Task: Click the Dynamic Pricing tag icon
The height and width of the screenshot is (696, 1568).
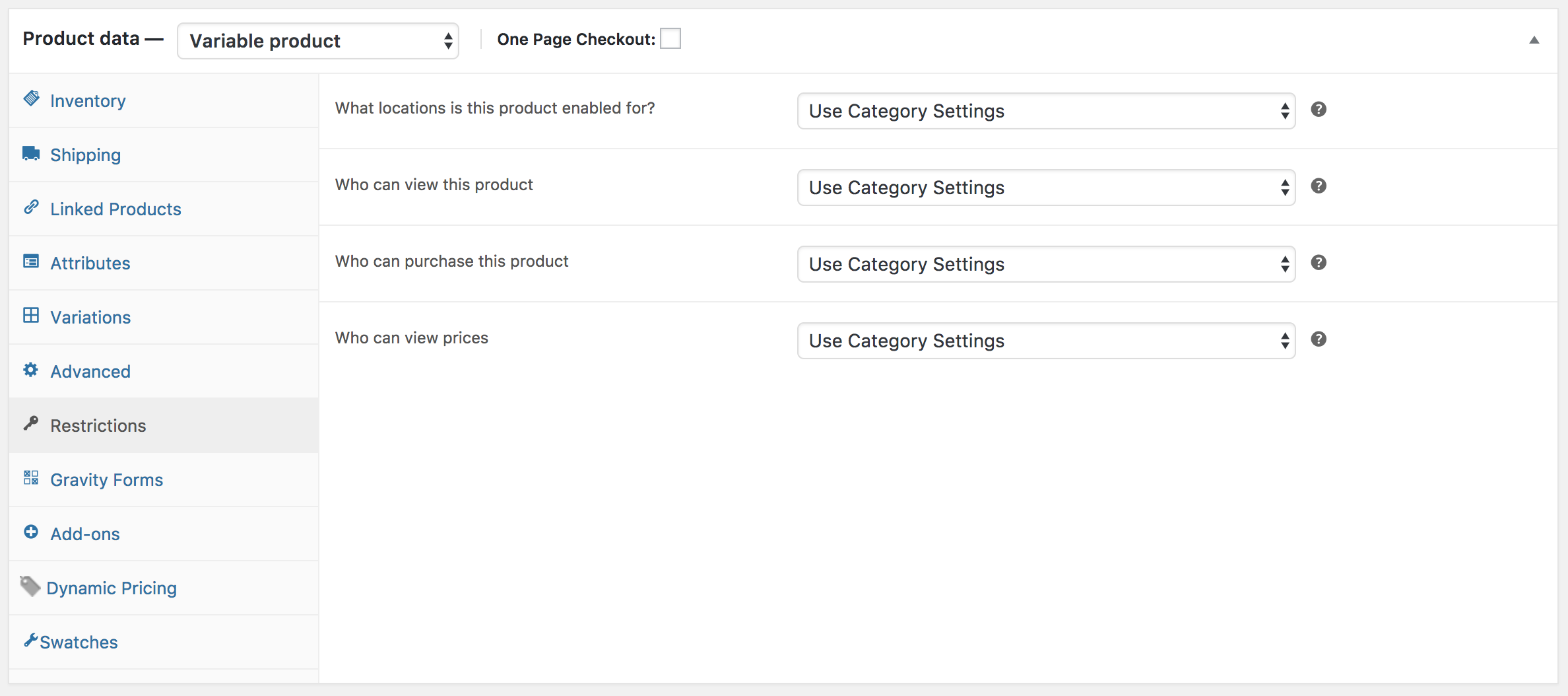Action: click(30, 586)
